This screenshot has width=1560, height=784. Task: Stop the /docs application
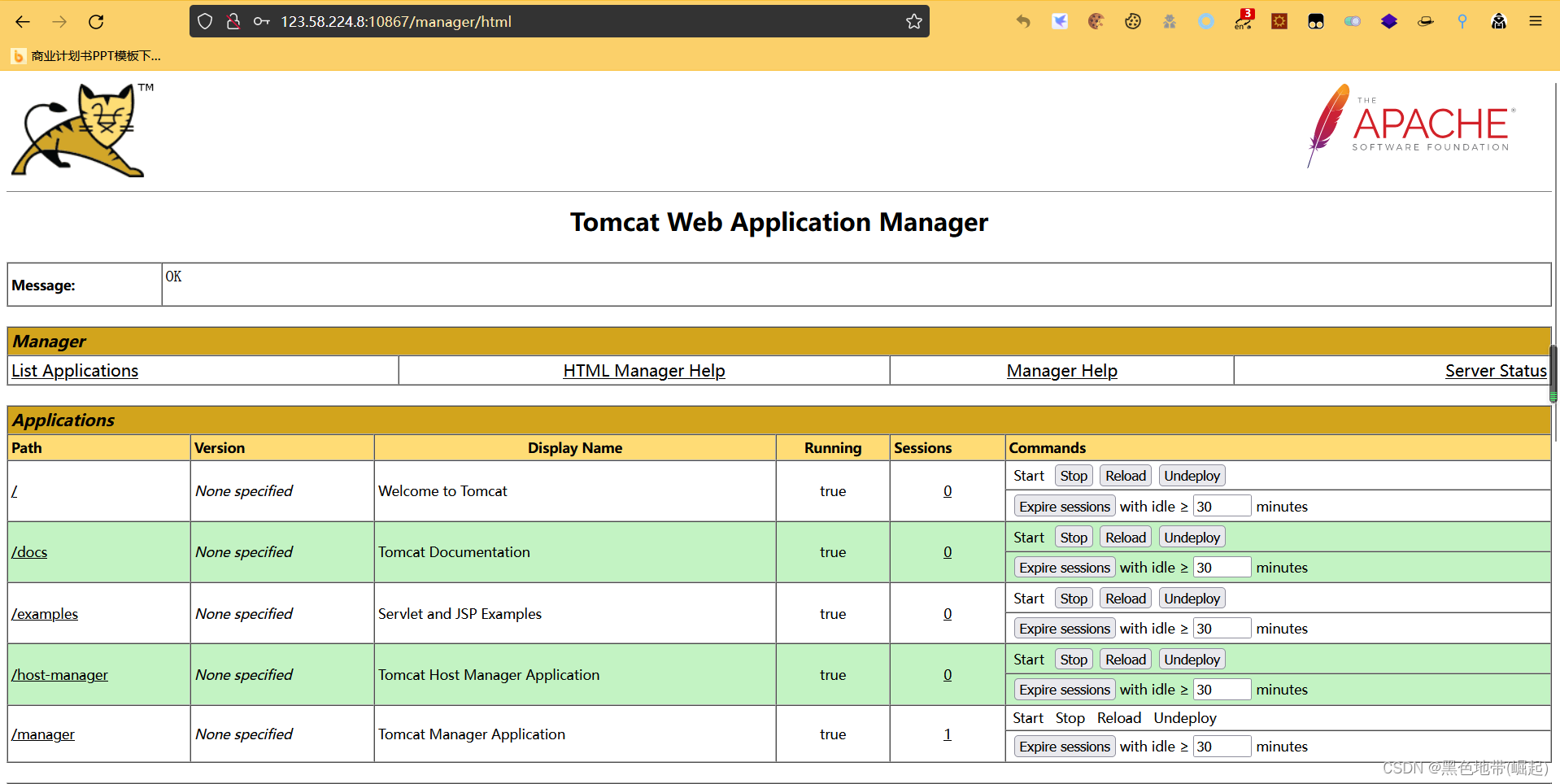[x=1073, y=537]
